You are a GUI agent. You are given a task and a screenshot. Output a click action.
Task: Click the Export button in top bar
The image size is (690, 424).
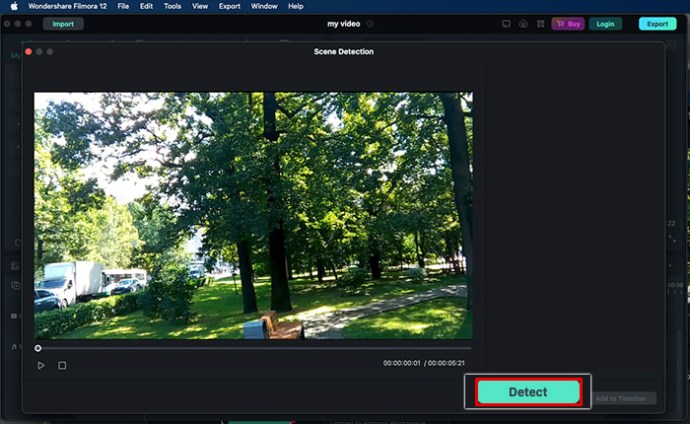(657, 23)
